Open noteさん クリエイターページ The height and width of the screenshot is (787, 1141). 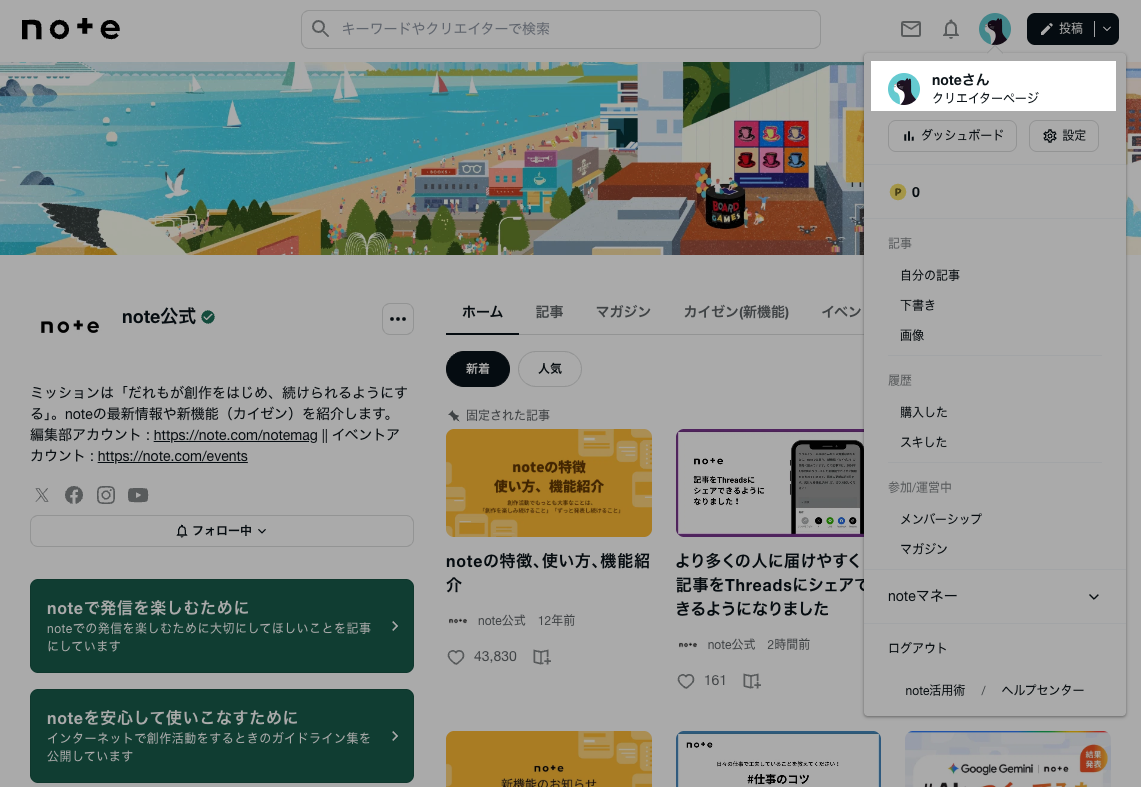(x=993, y=87)
